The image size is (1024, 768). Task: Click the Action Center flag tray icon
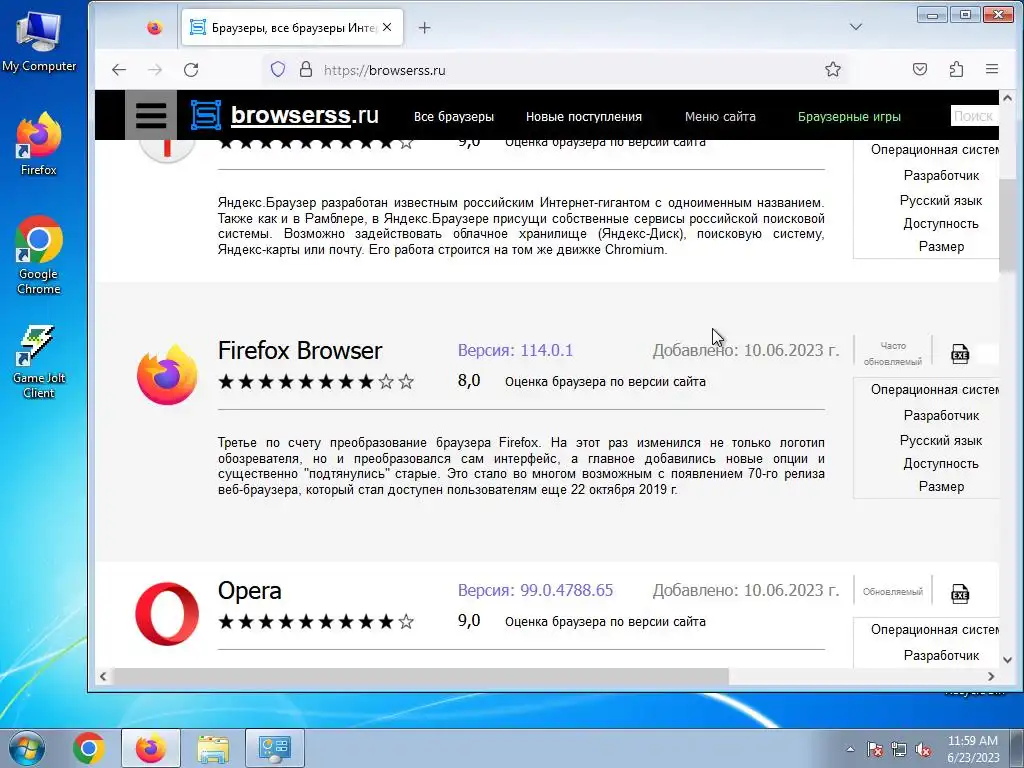tap(875, 749)
